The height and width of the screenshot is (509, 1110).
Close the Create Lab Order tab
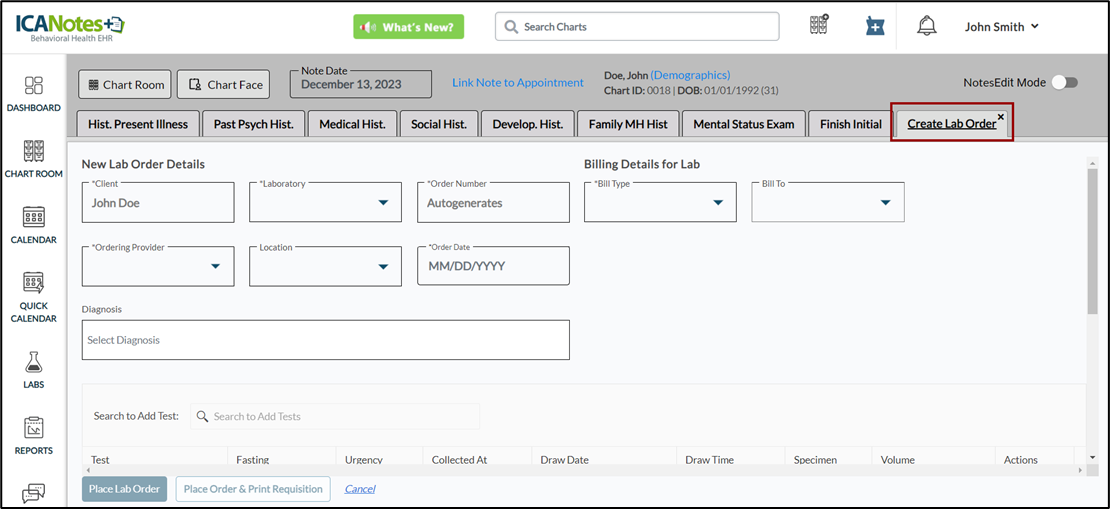click(1000, 117)
